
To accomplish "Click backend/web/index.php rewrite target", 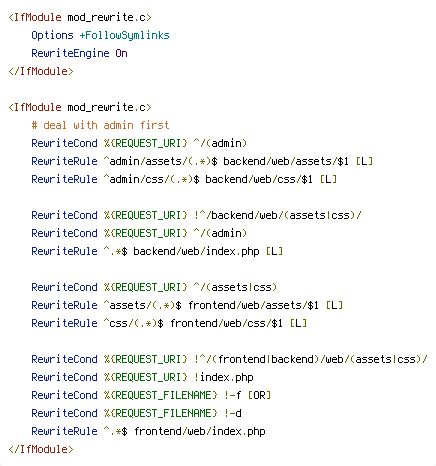I will click(196, 251).
